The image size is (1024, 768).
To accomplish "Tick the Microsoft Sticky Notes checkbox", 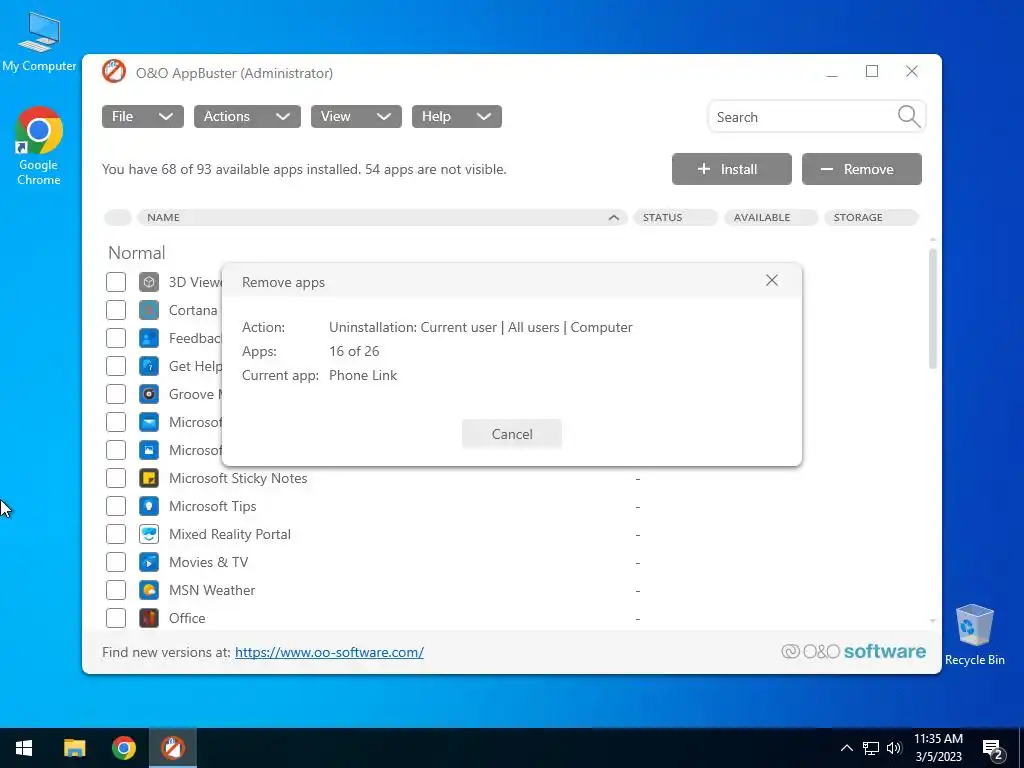I will tap(116, 478).
